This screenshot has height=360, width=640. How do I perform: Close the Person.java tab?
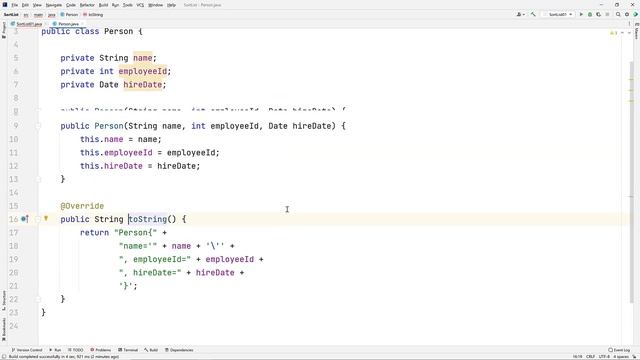pyautogui.click(x=83, y=24)
